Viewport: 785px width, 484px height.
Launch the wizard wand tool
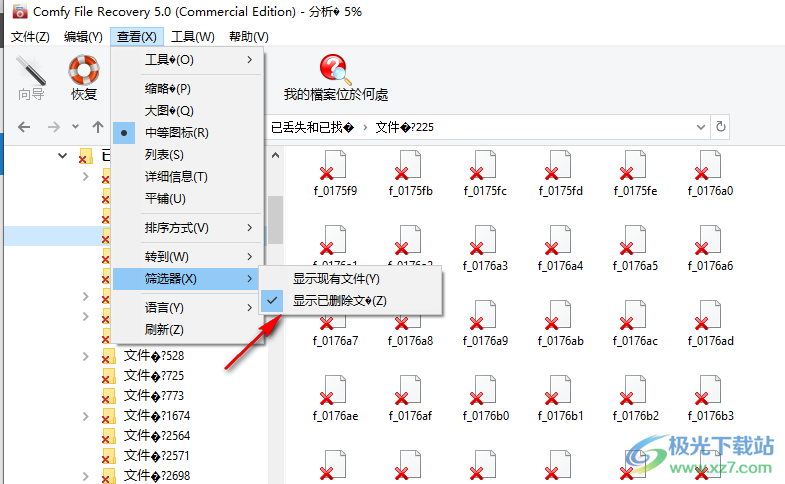click(x=31, y=78)
